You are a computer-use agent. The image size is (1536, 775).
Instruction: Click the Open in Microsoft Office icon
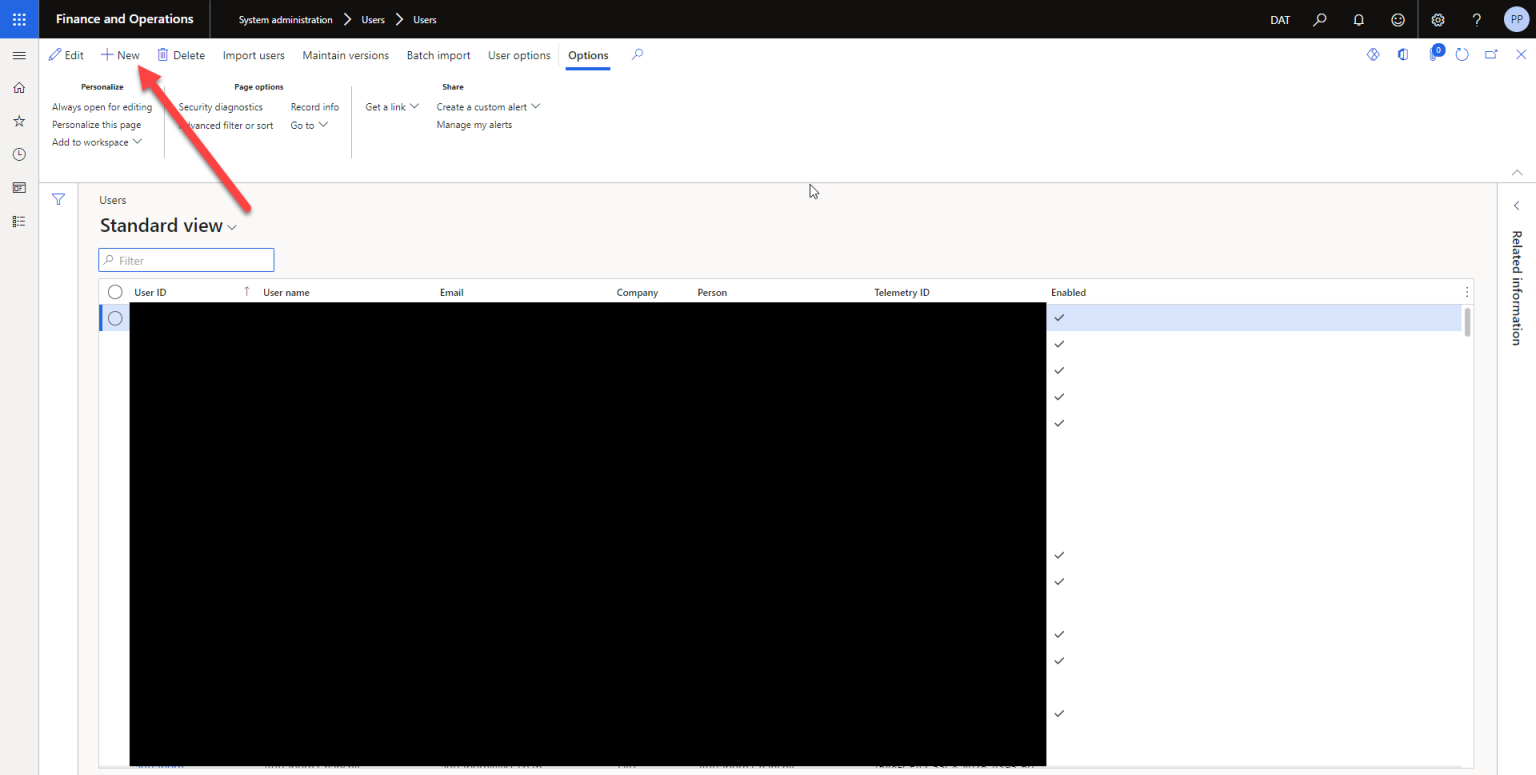pos(1403,55)
